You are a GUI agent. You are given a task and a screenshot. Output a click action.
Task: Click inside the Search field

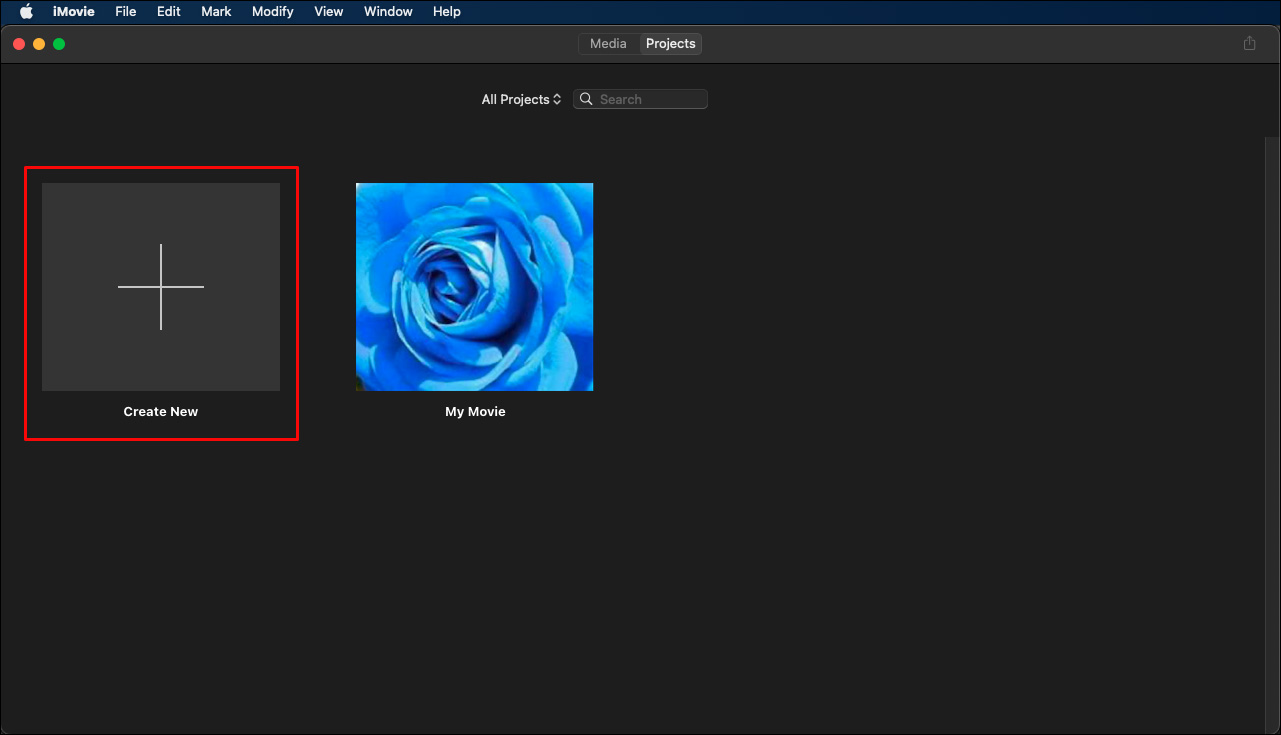(x=645, y=99)
